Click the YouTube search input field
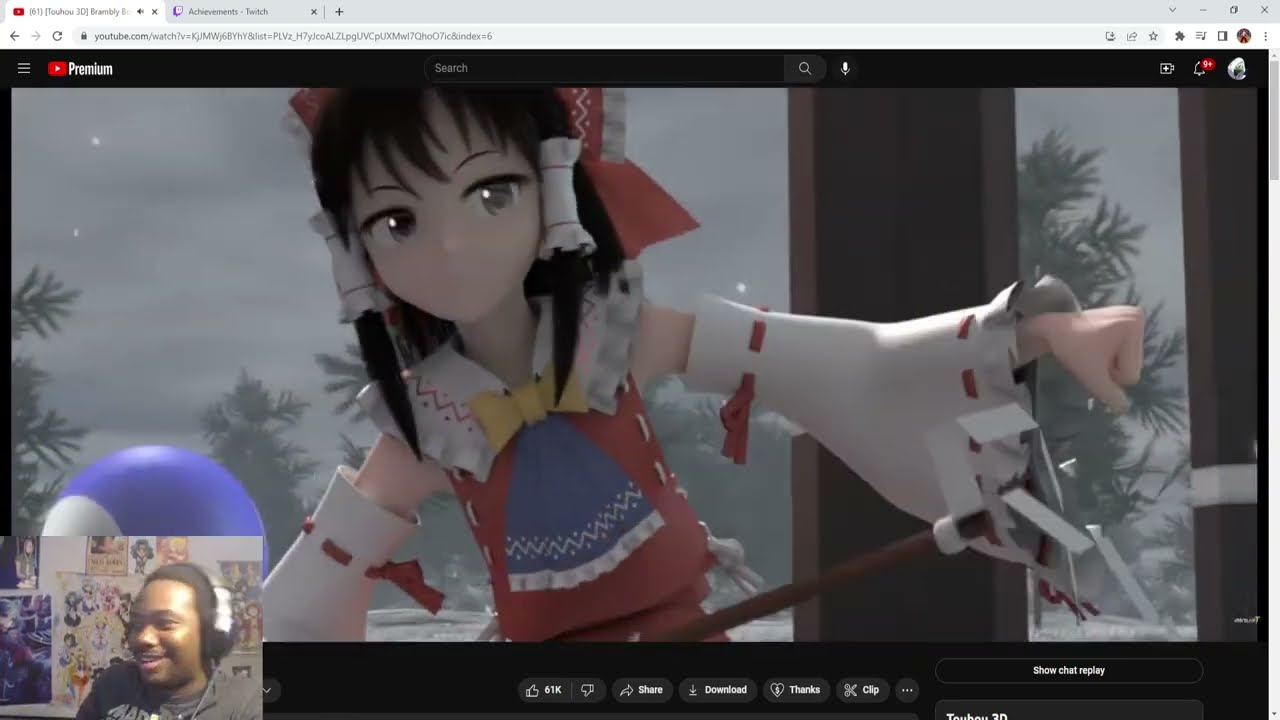Screen dimensions: 1280x720 (x=604, y=68)
